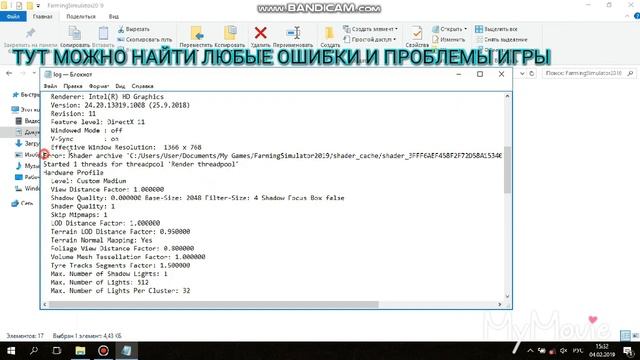Switch to Вид ribbon tab in Explorer

(113, 16)
